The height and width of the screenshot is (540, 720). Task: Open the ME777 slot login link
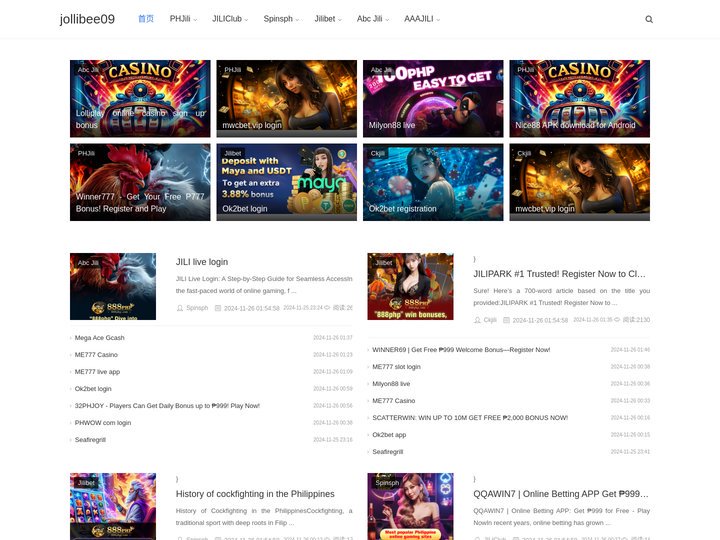(396, 366)
